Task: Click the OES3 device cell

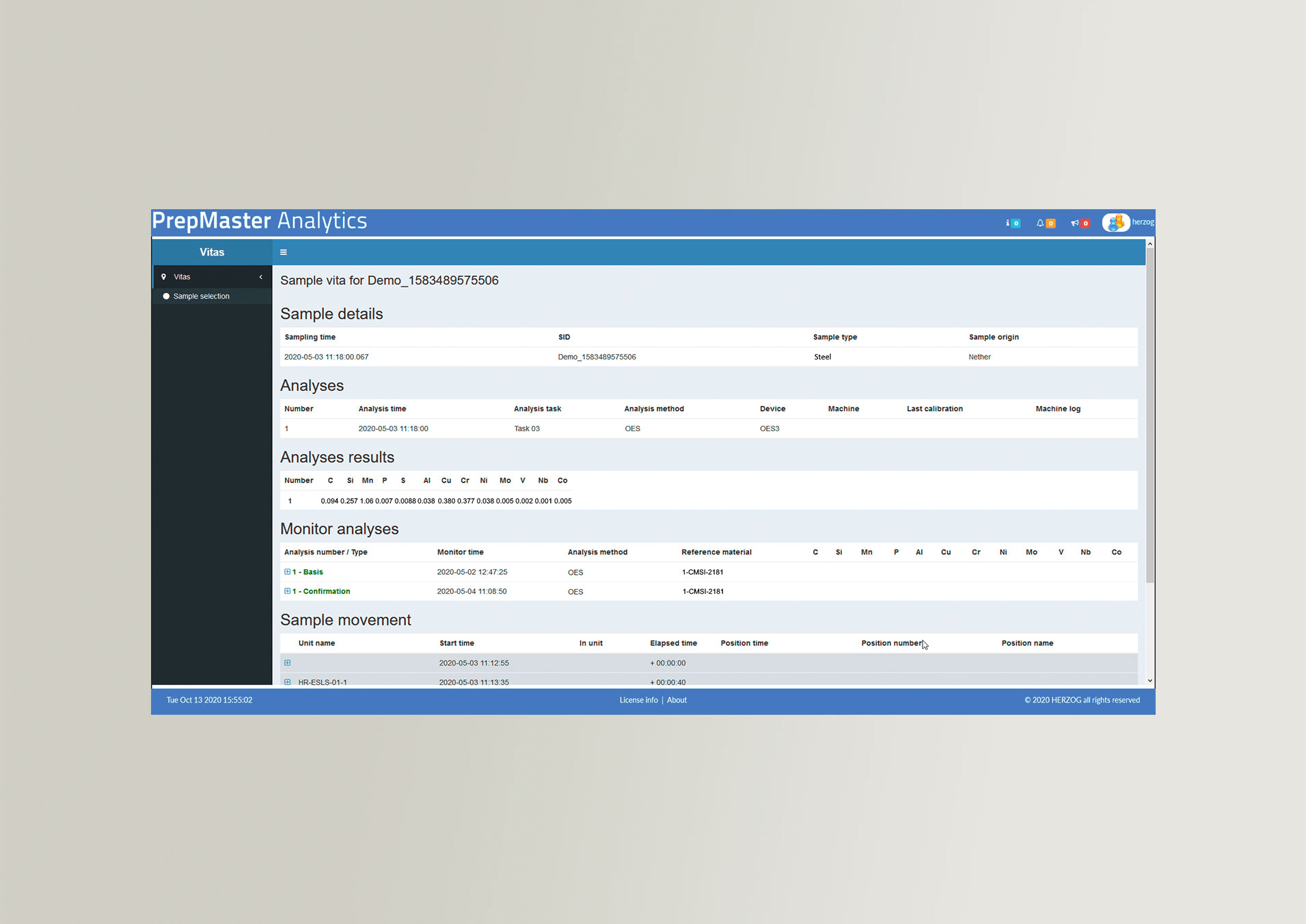Action: pos(770,429)
